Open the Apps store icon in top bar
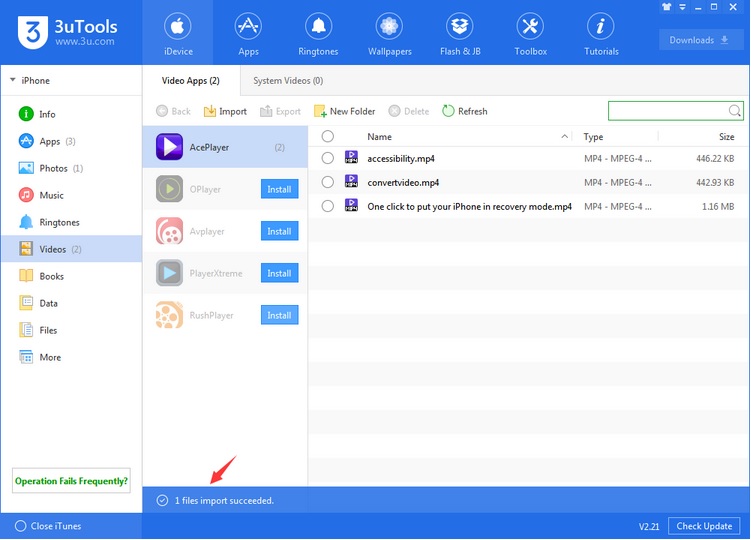The image size is (751, 540). click(x=248, y=33)
